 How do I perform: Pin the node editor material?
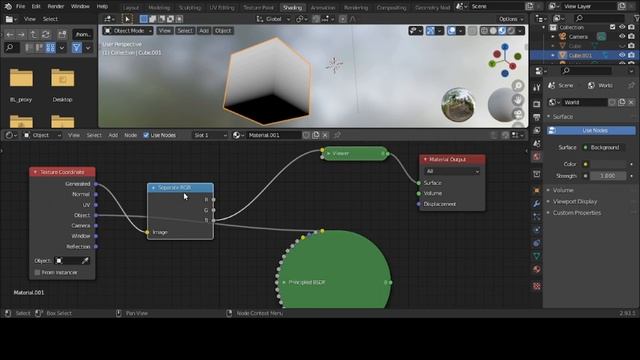(x=337, y=135)
